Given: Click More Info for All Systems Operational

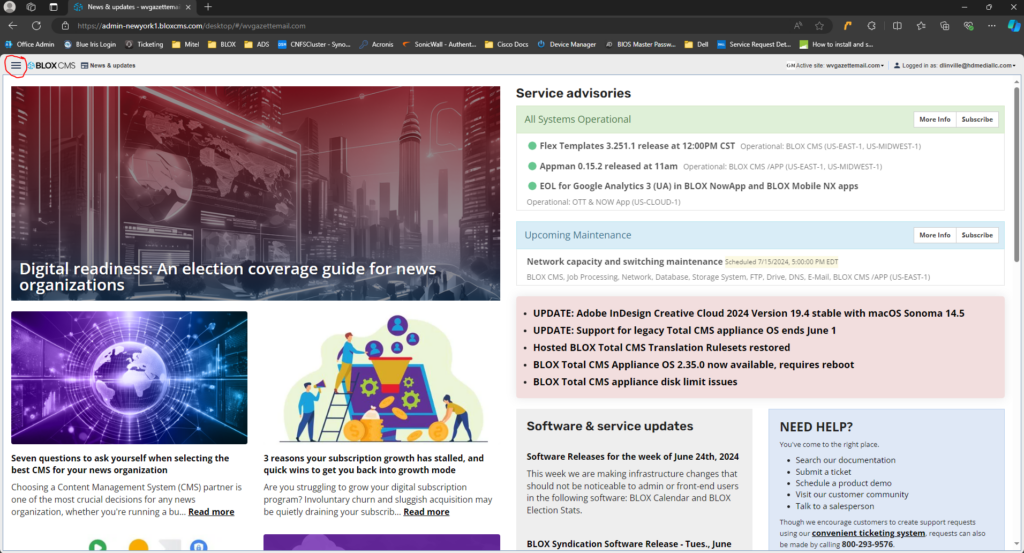Looking at the screenshot, I should pos(934,119).
